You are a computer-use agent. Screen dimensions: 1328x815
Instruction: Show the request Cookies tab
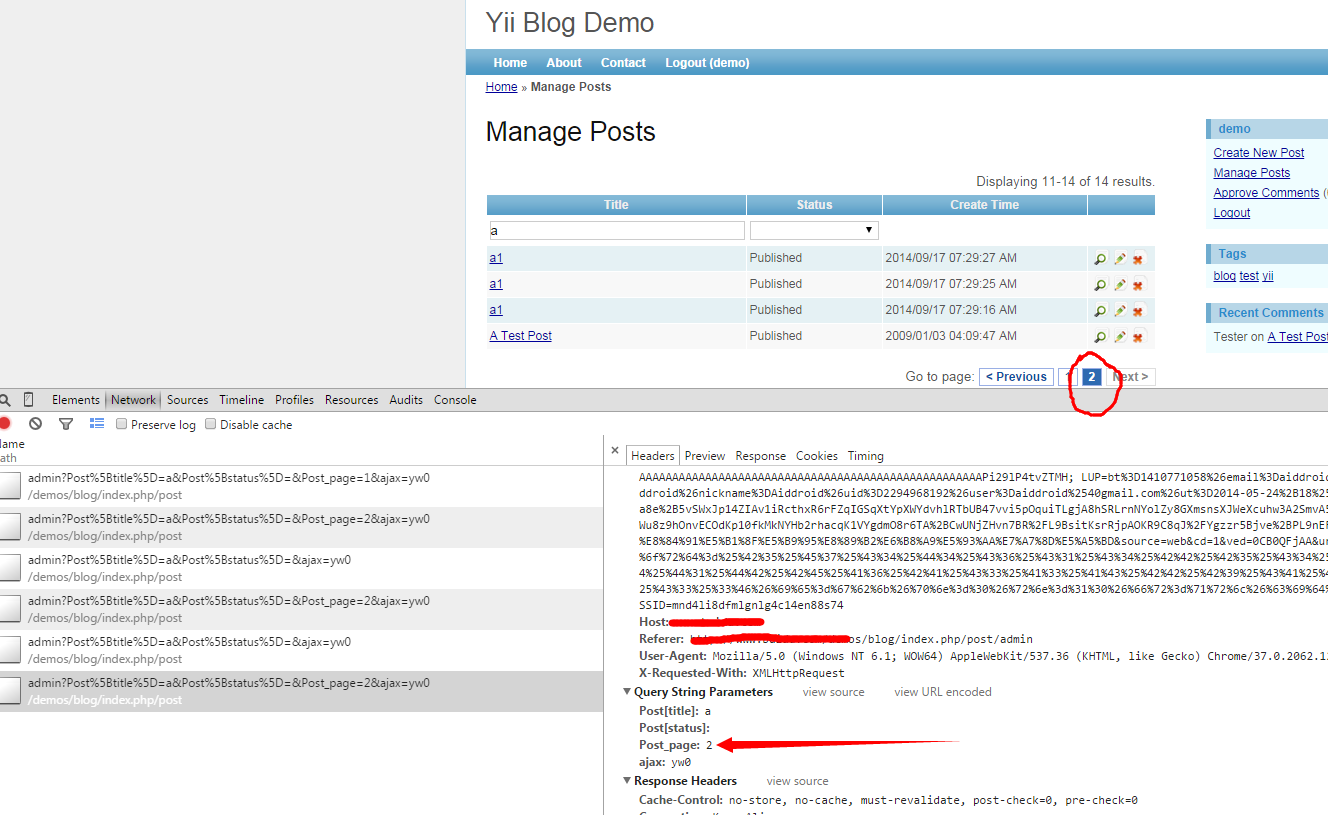click(817, 456)
